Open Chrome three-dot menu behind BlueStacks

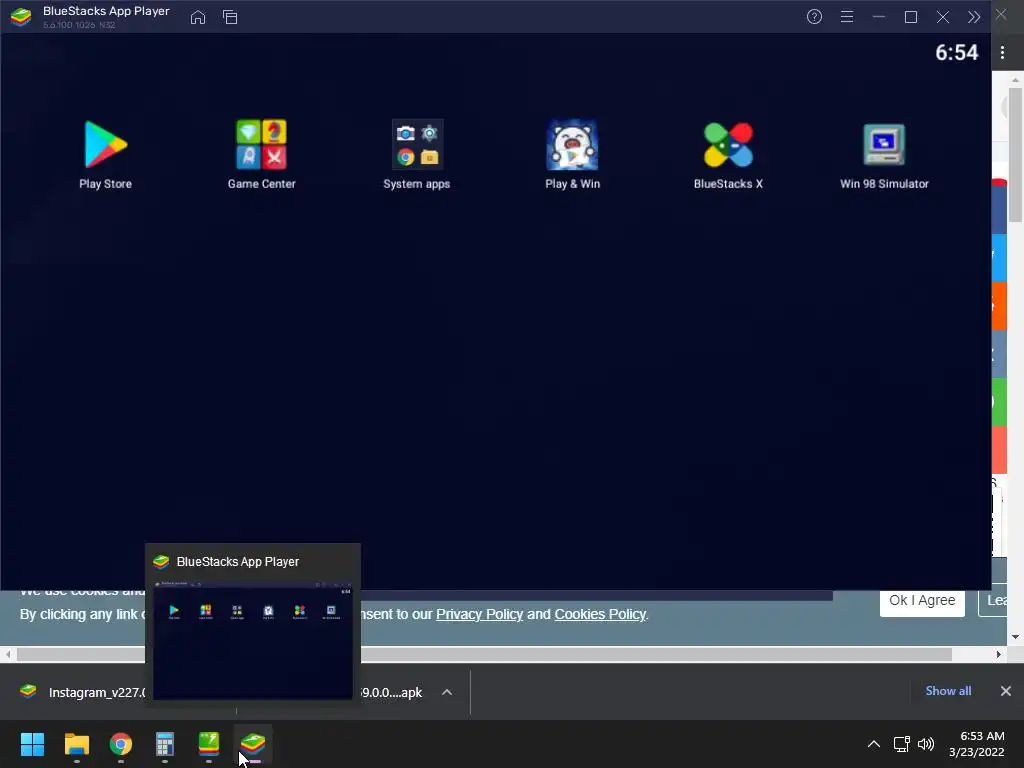click(1002, 52)
